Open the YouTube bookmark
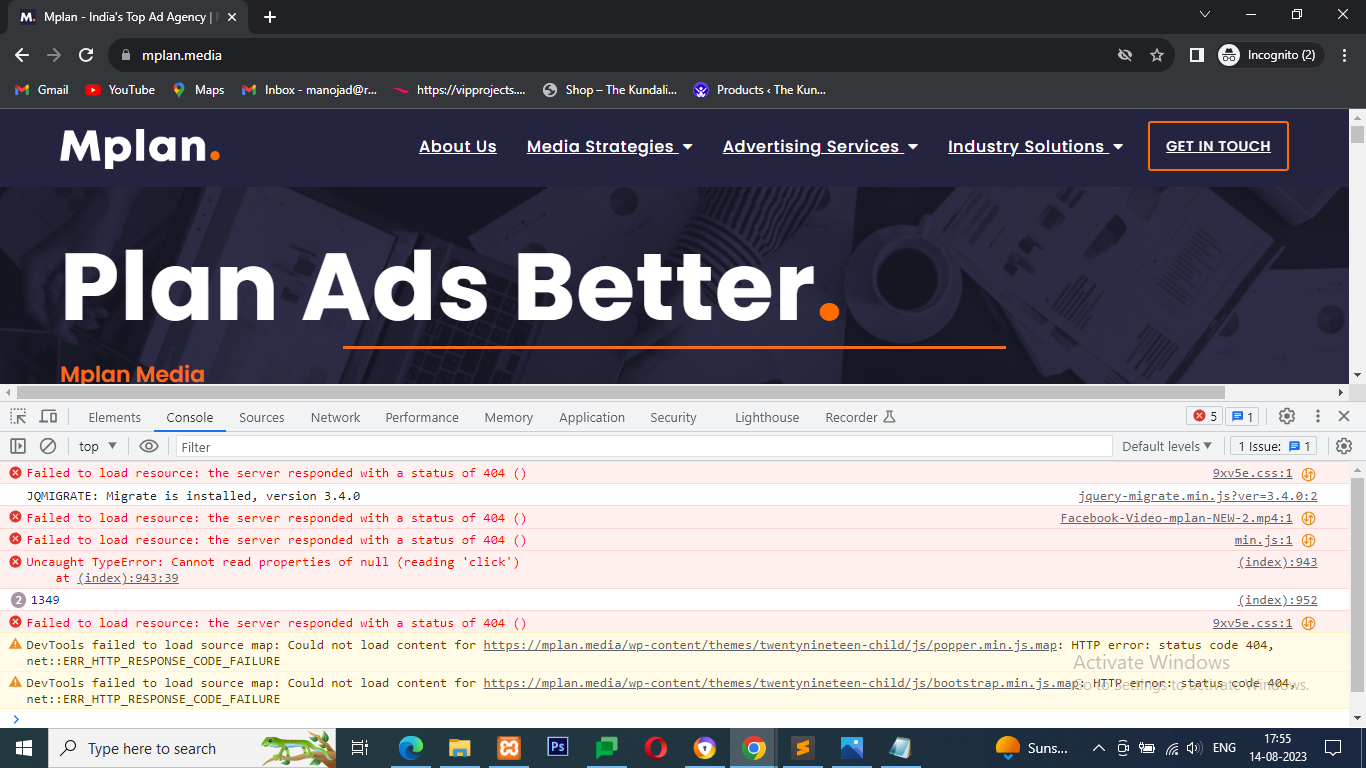This screenshot has height=768, width=1366. [120, 90]
